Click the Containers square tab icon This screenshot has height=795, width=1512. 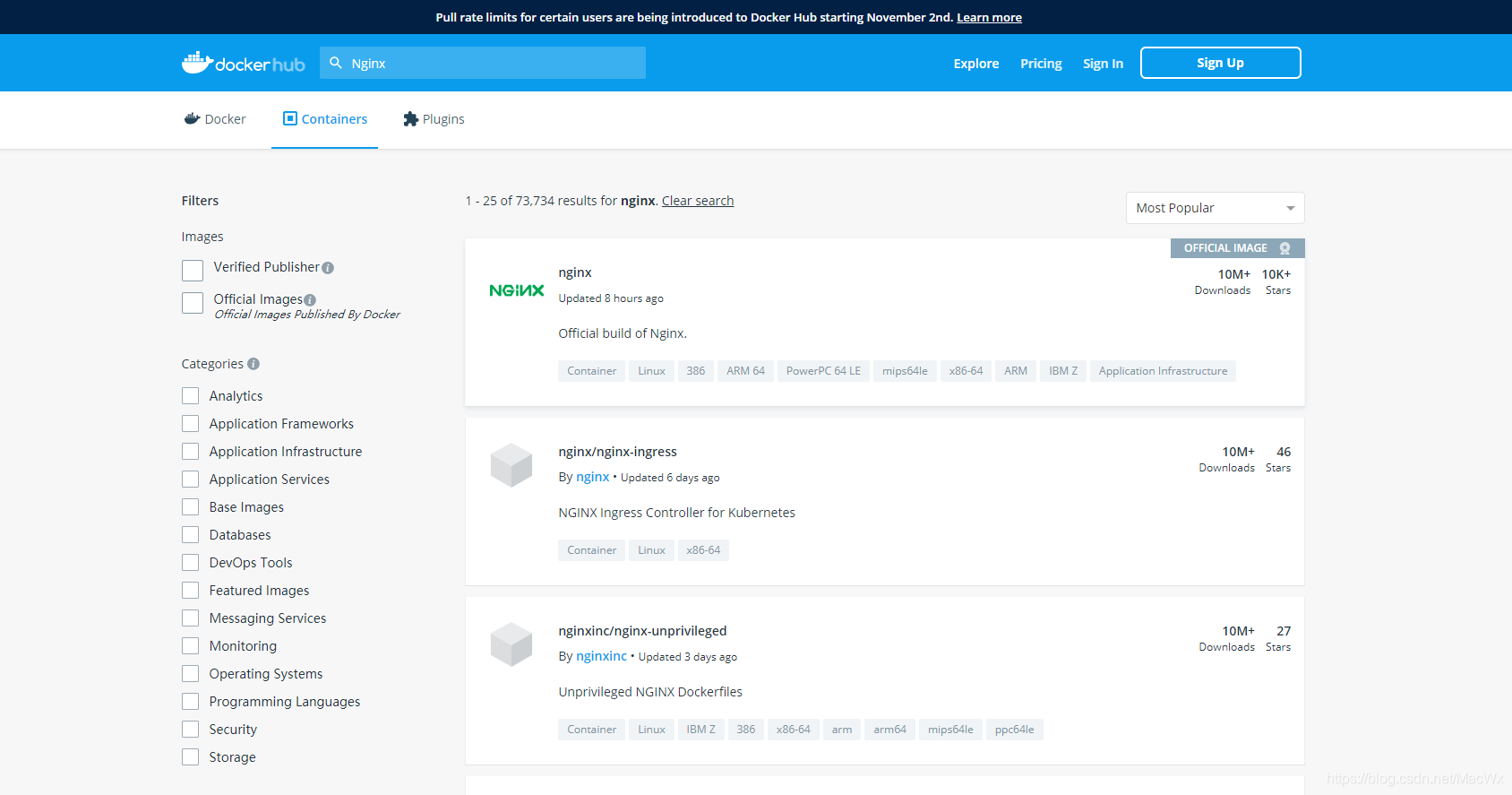[x=290, y=118]
